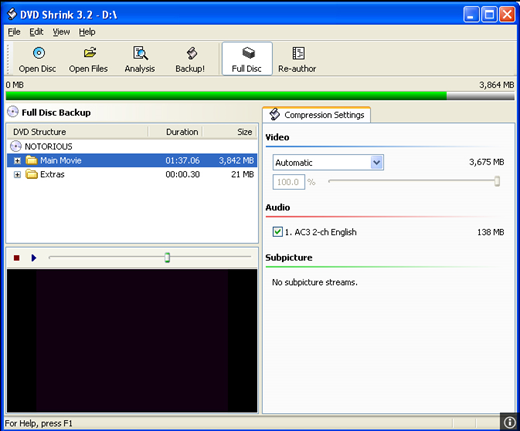The height and width of the screenshot is (431, 520).
Task: Click Extras duration 00:00.30
Action: (183, 174)
